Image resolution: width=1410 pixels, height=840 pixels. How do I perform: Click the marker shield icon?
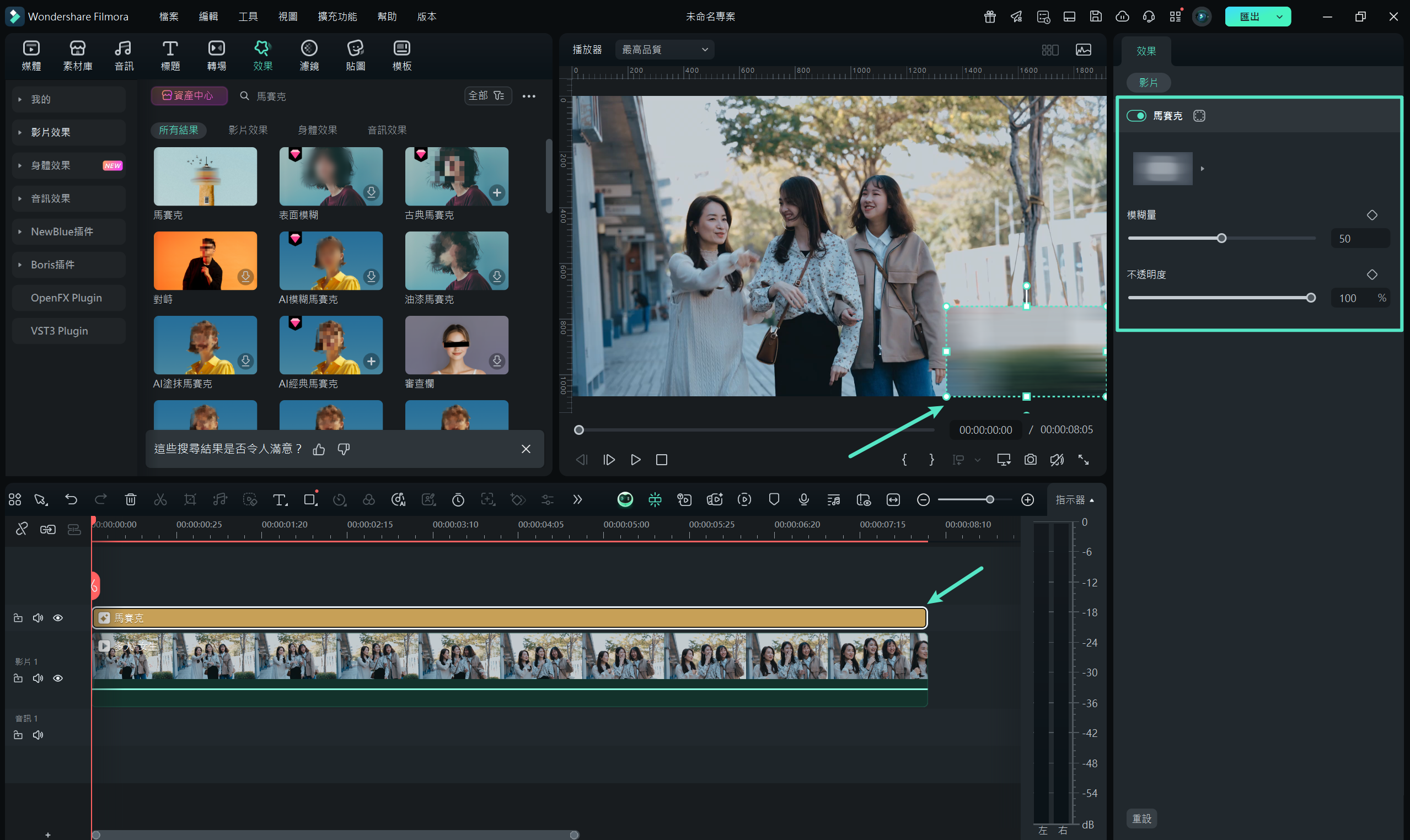[774, 499]
